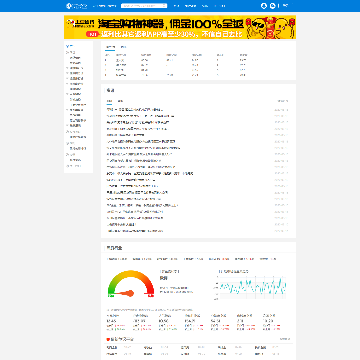Viewport: 360px width, 360px height.
Task: Expand the first collapsible group in the left sidebar
Action: (x=71, y=52)
